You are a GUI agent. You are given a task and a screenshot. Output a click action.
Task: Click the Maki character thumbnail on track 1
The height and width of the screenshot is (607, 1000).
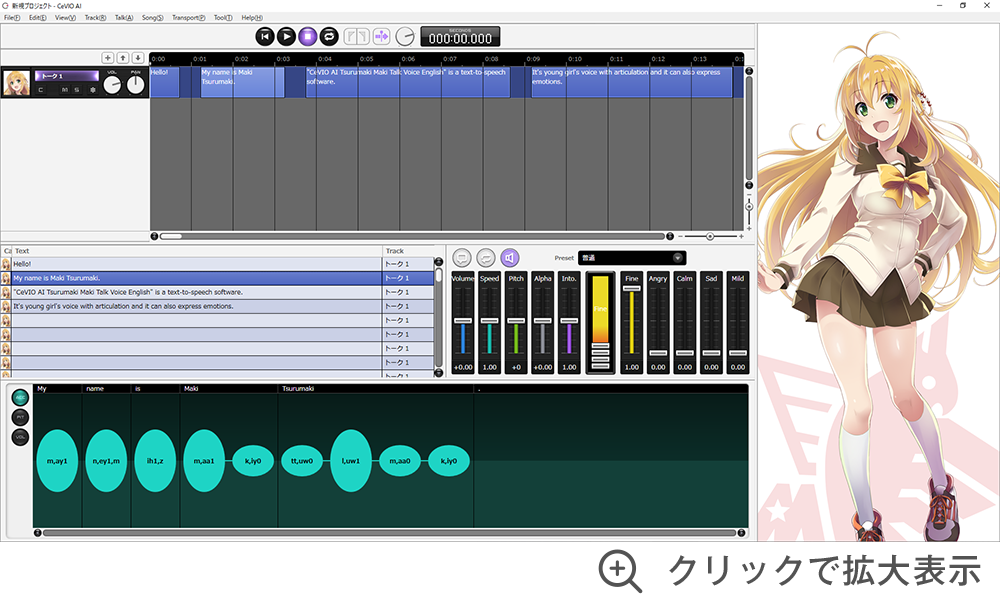click(x=17, y=83)
